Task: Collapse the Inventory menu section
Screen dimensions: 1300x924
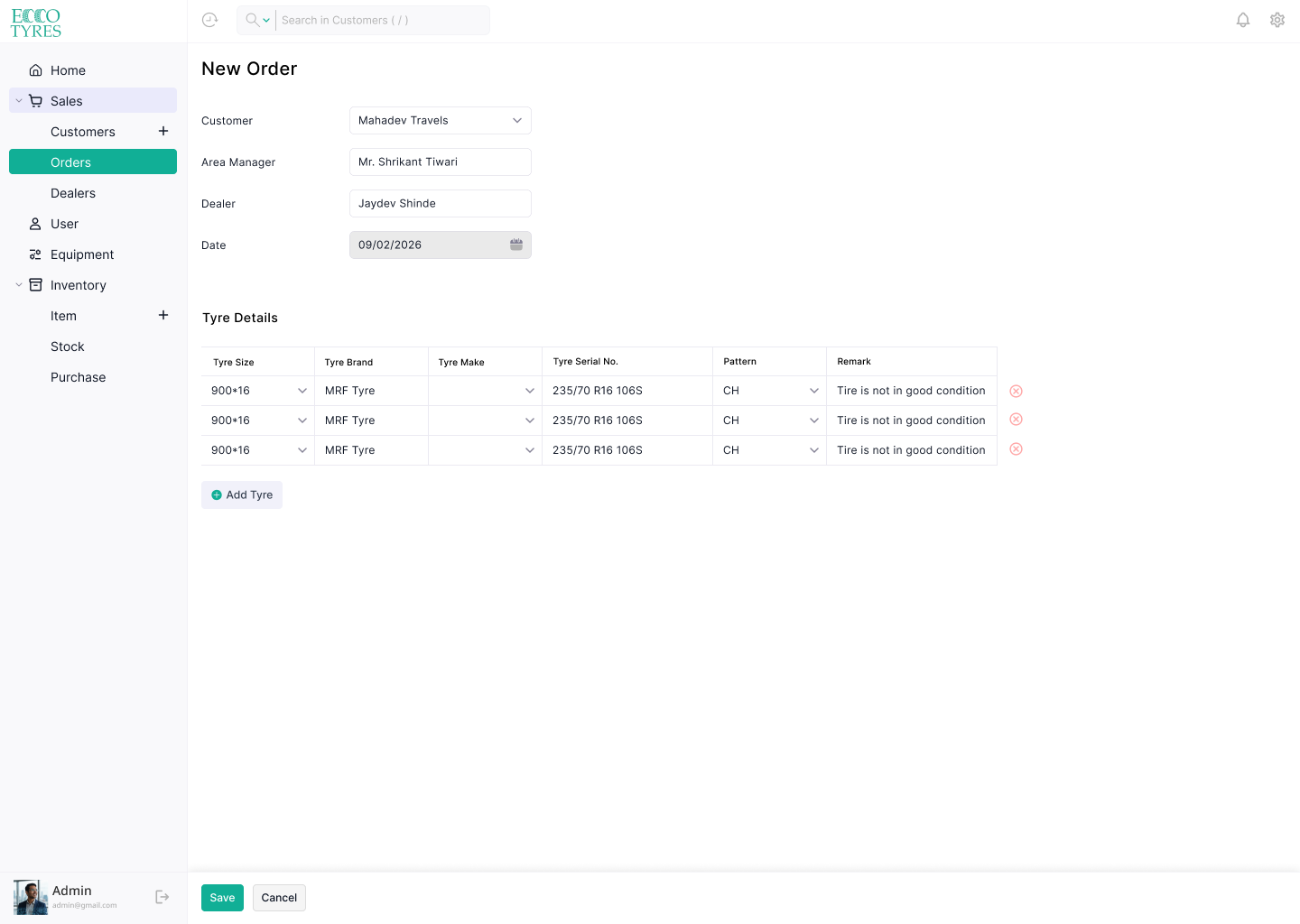Action: point(19,285)
